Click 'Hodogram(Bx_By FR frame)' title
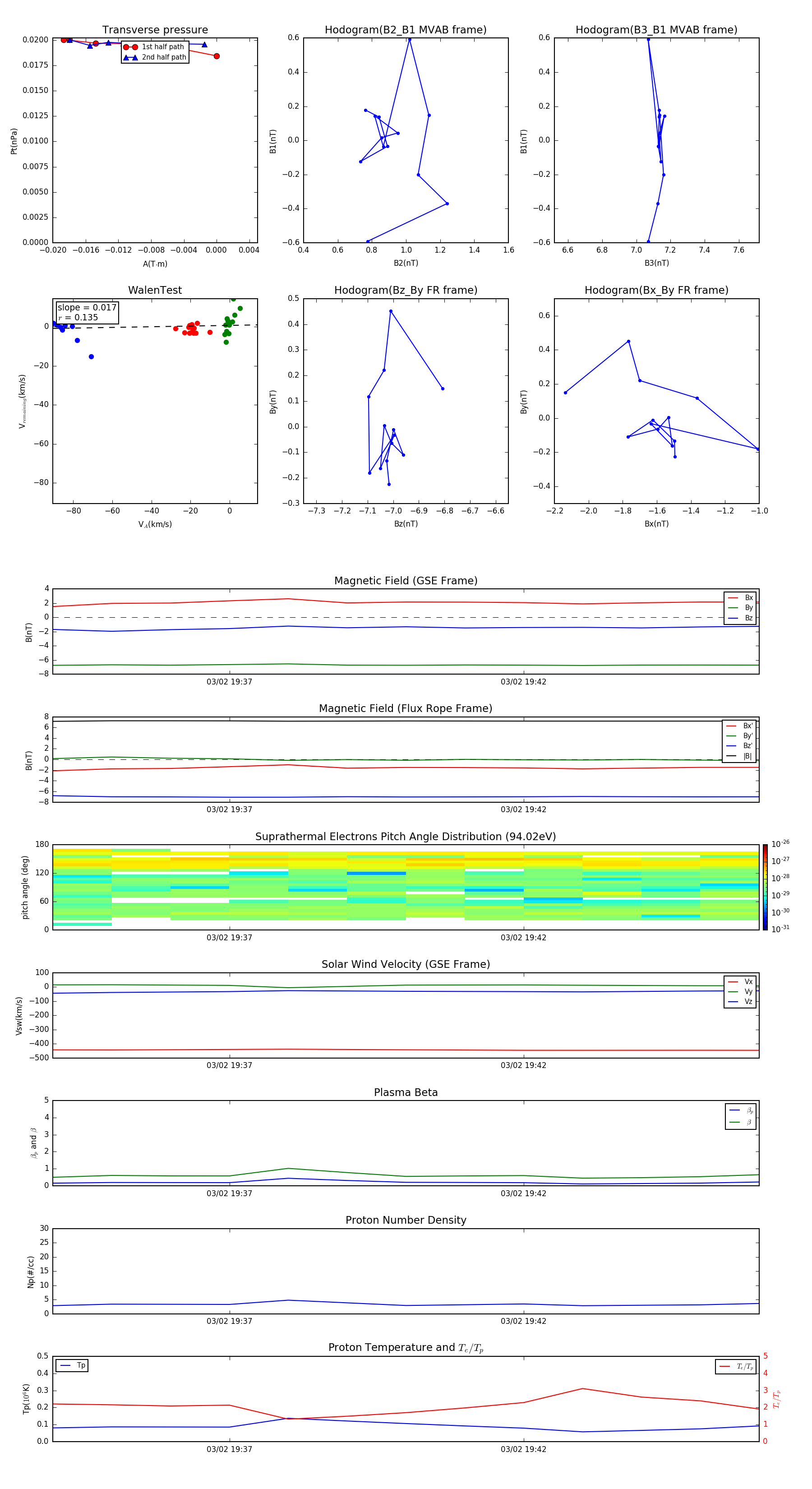Image resolution: width=812 pixels, height=1489 pixels. point(656,290)
